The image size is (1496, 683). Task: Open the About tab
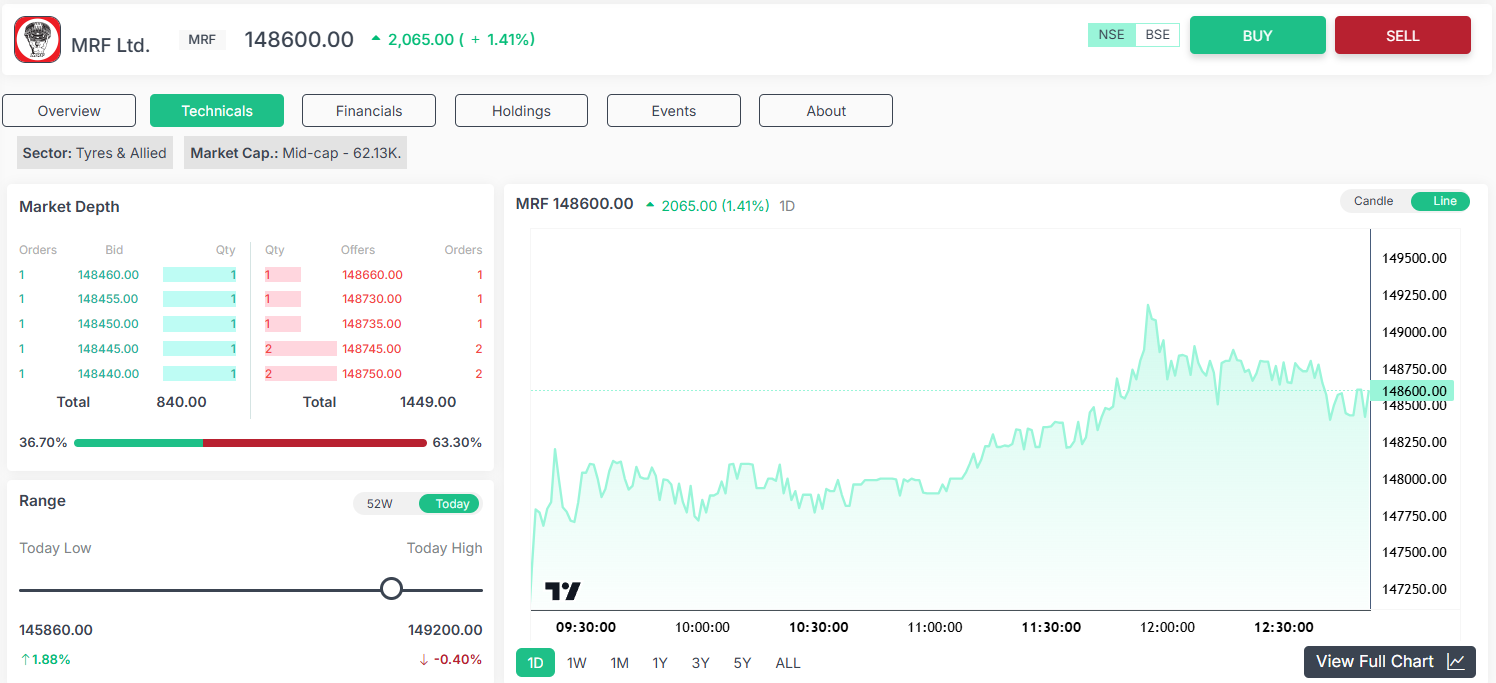[826, 111]
